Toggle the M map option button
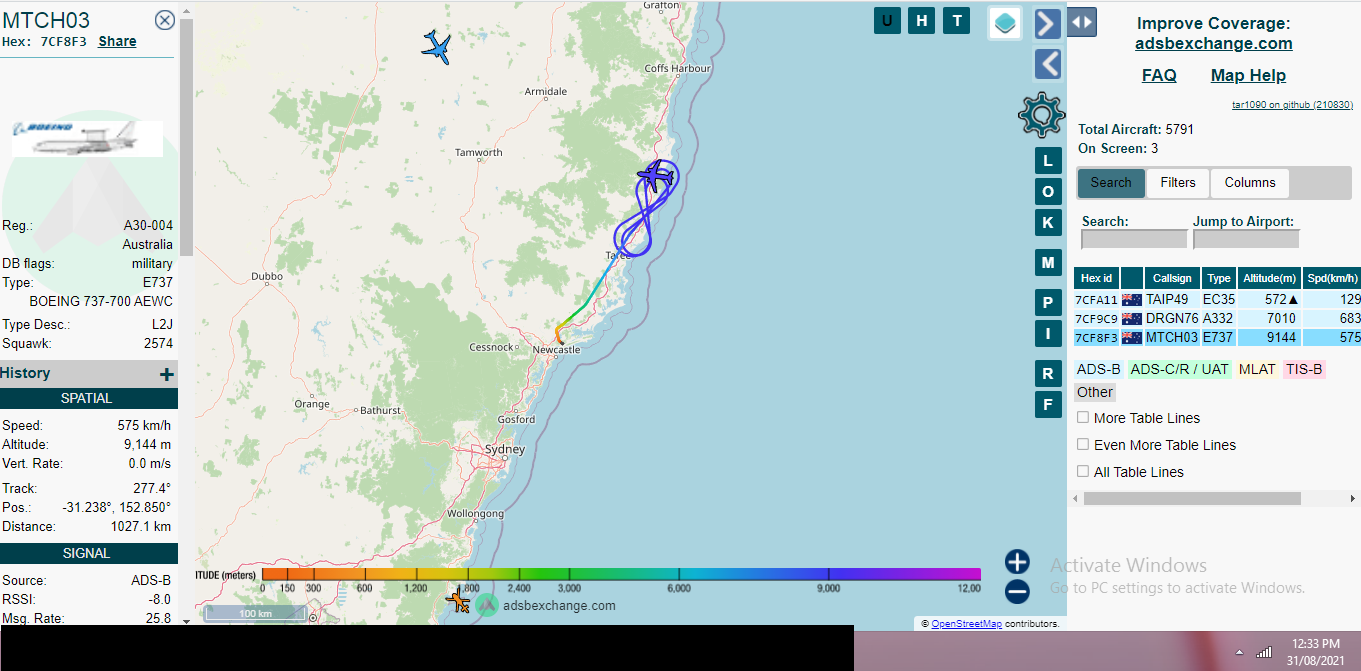 pyautogui.click(x=1048, y=262)
